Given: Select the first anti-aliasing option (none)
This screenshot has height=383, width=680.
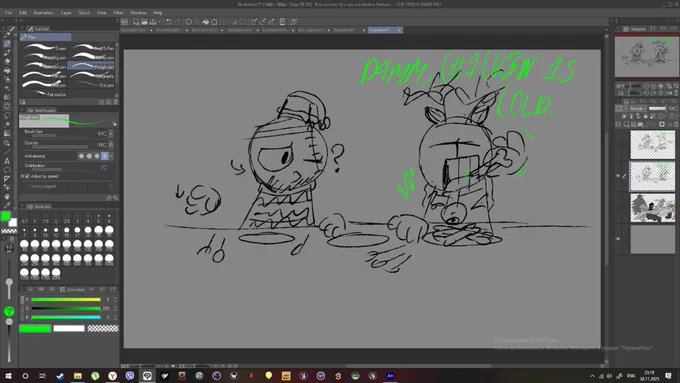Looking at the screenshot, I should [x=81, y=156].
